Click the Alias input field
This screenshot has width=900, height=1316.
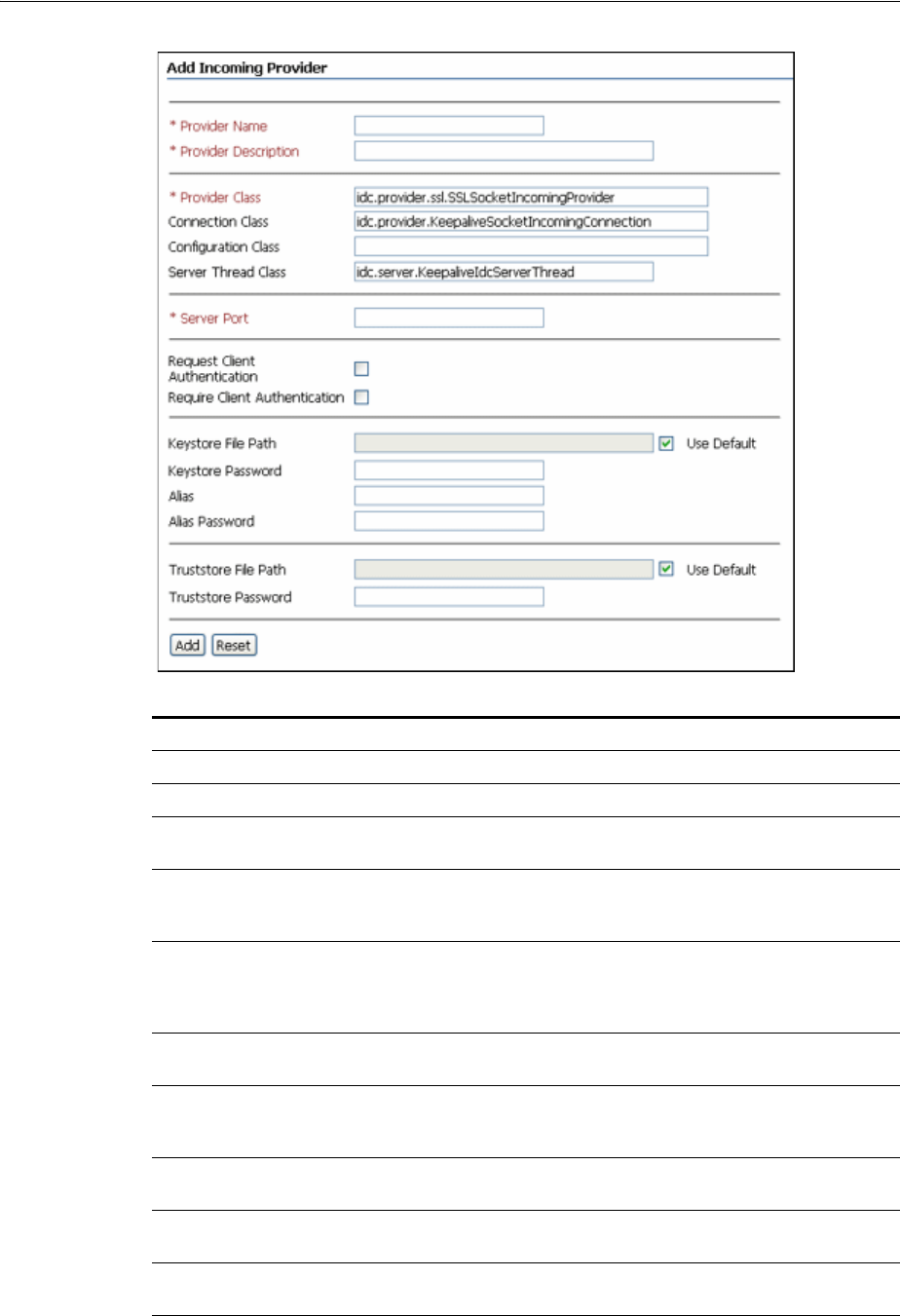click(x=449, y=496)
